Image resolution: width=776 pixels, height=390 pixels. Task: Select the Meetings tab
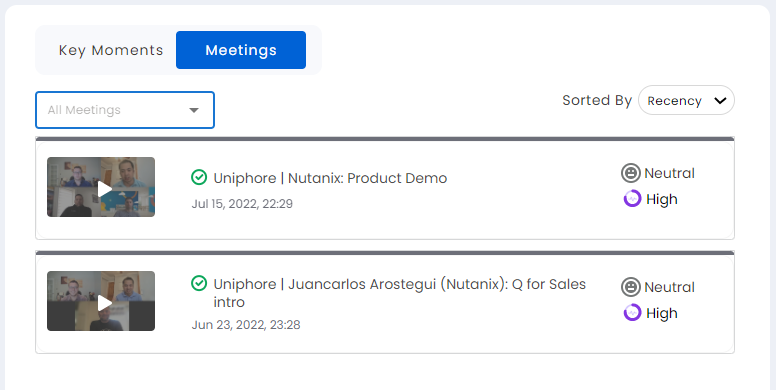(x=241, y=50)
